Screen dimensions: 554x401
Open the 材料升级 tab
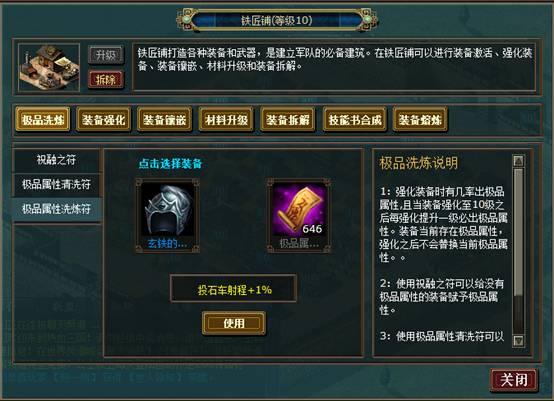226,120
